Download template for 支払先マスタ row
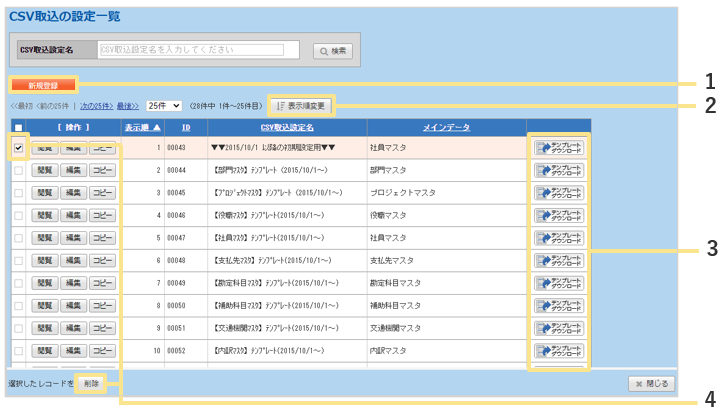728x411 pixels. click(559, 261)
